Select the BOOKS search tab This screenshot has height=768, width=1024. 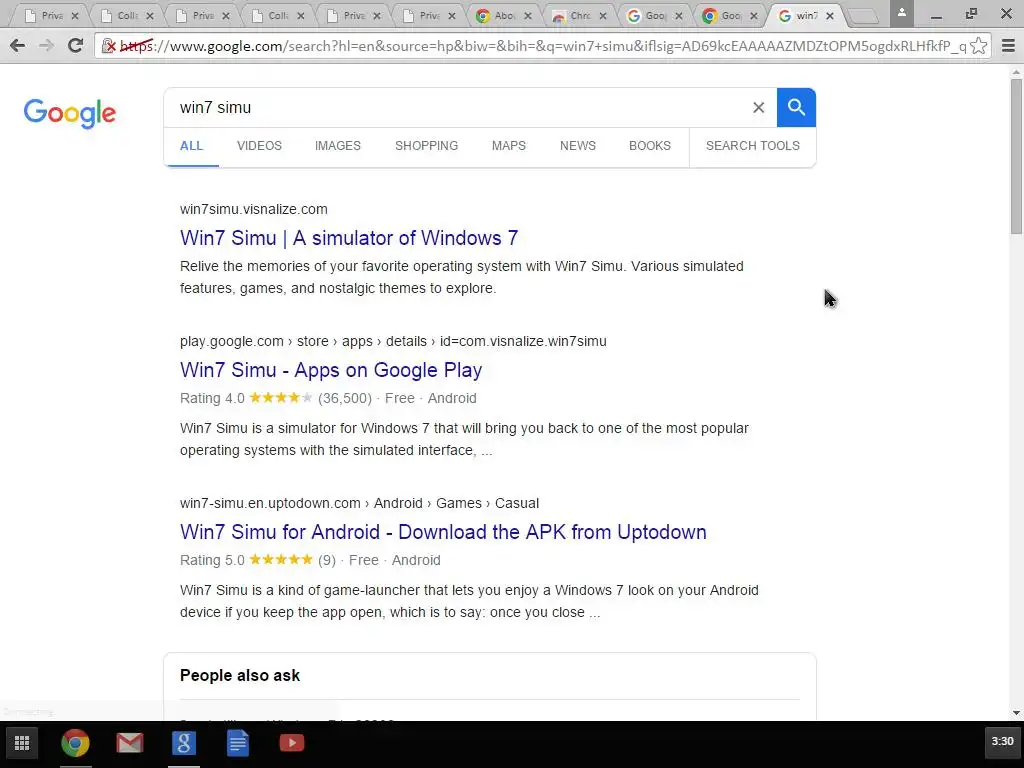point(650,146)
